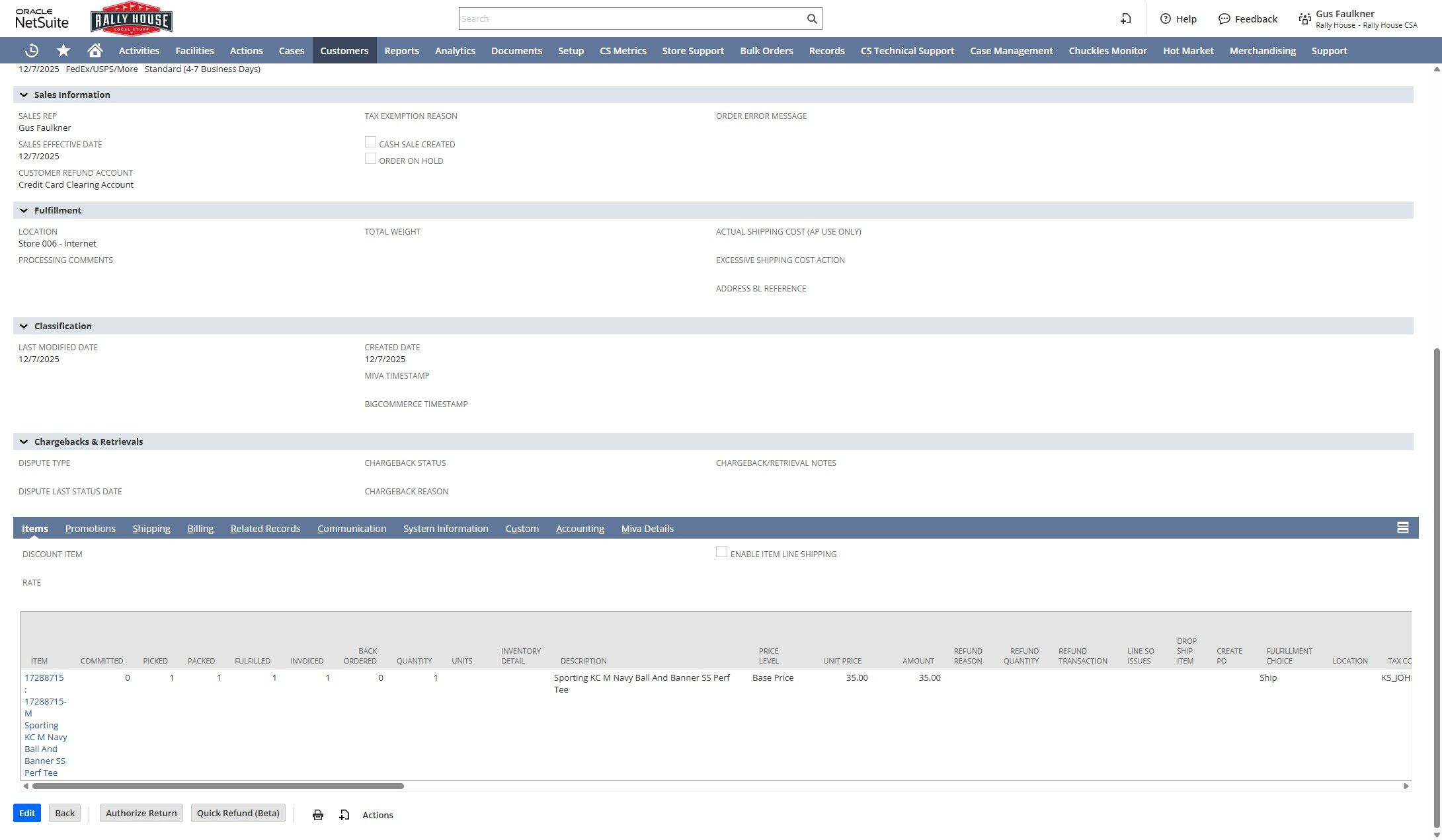The width and height of the screenshot is (1442, 840).
Task: Click the Ship fulfillment choice cell
Action: click(1268, 677)
